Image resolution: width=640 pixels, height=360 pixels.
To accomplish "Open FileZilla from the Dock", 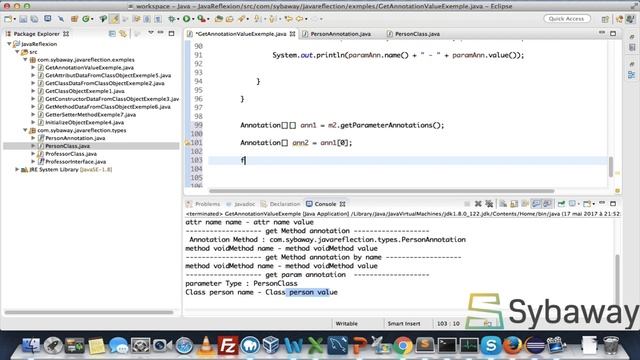I will point(228,346).
